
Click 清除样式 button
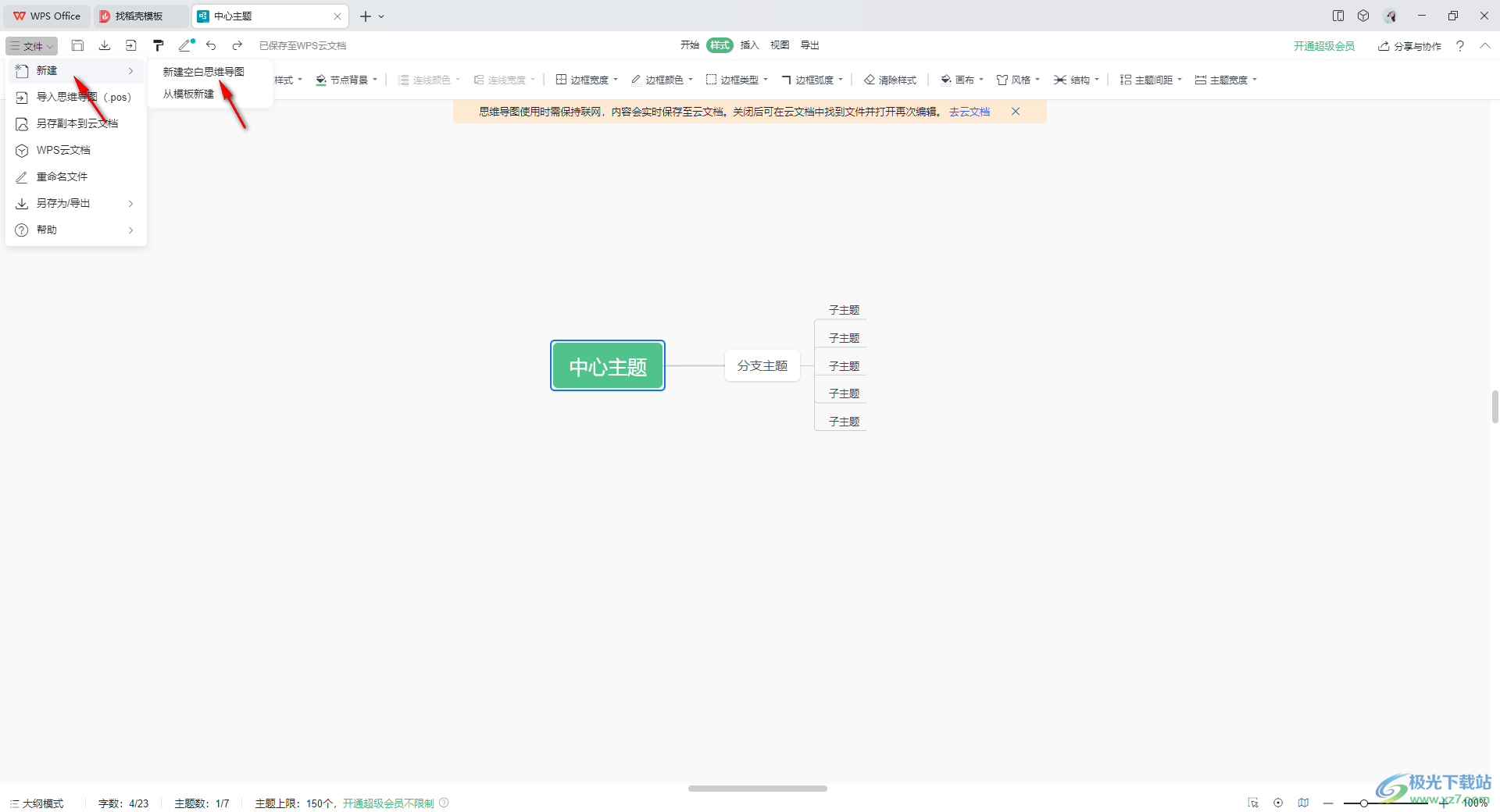click(890, 80)
